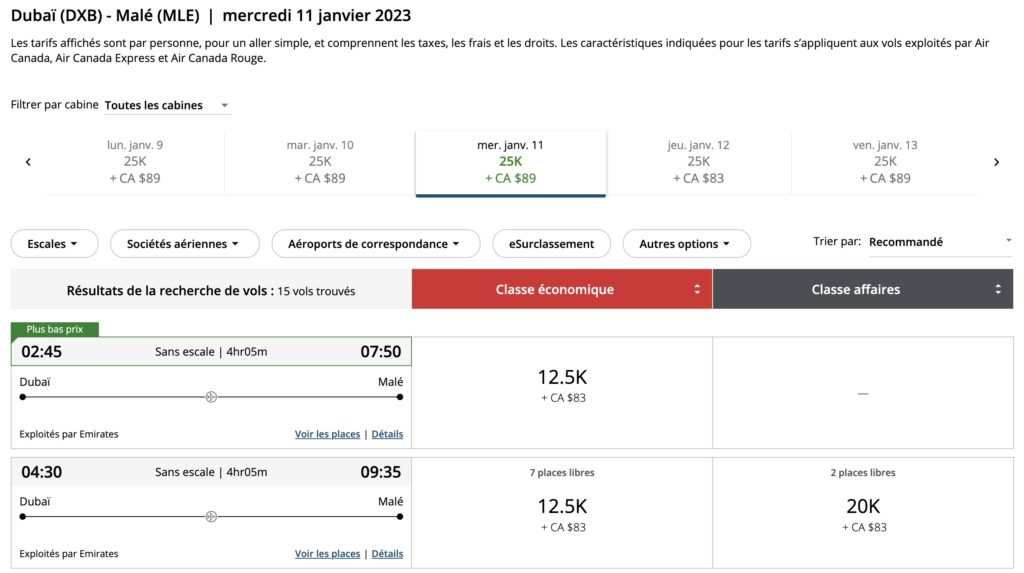Screen dimensions: 1024x573
Task: Click previous dates left arrow
Action: 28,162
